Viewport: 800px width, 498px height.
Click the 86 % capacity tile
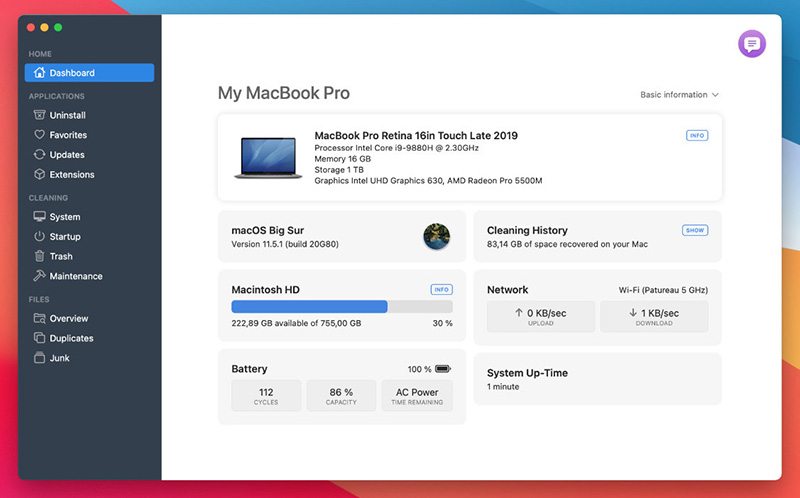tap(341, 395)
